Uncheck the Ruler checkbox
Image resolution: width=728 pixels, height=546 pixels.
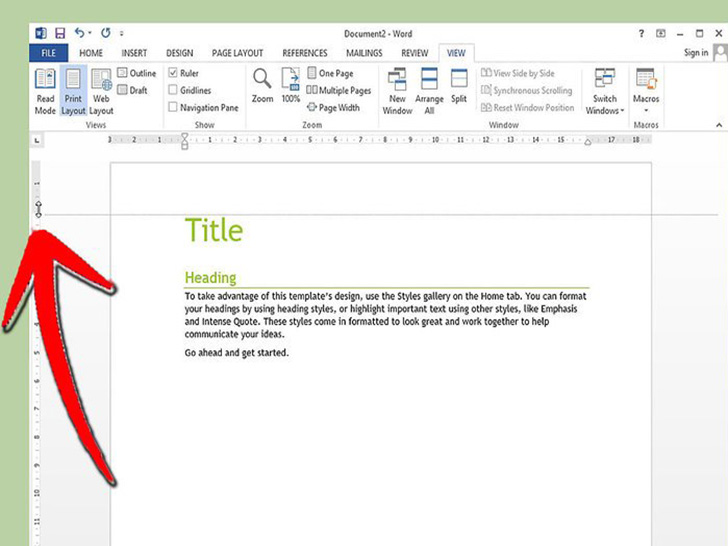point(174,73)
